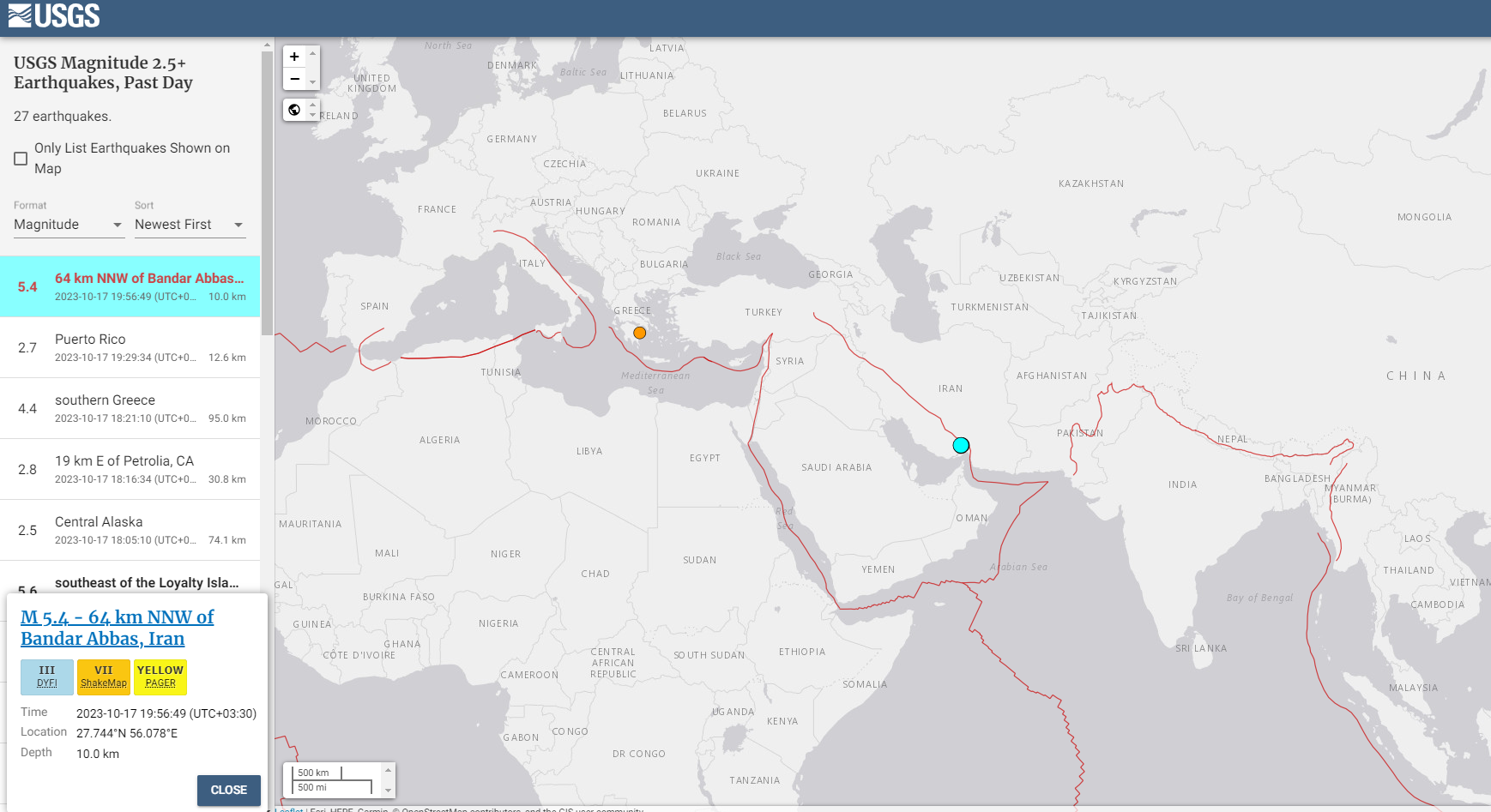Click the 500 km scale bar control

[x=333, y=780]
